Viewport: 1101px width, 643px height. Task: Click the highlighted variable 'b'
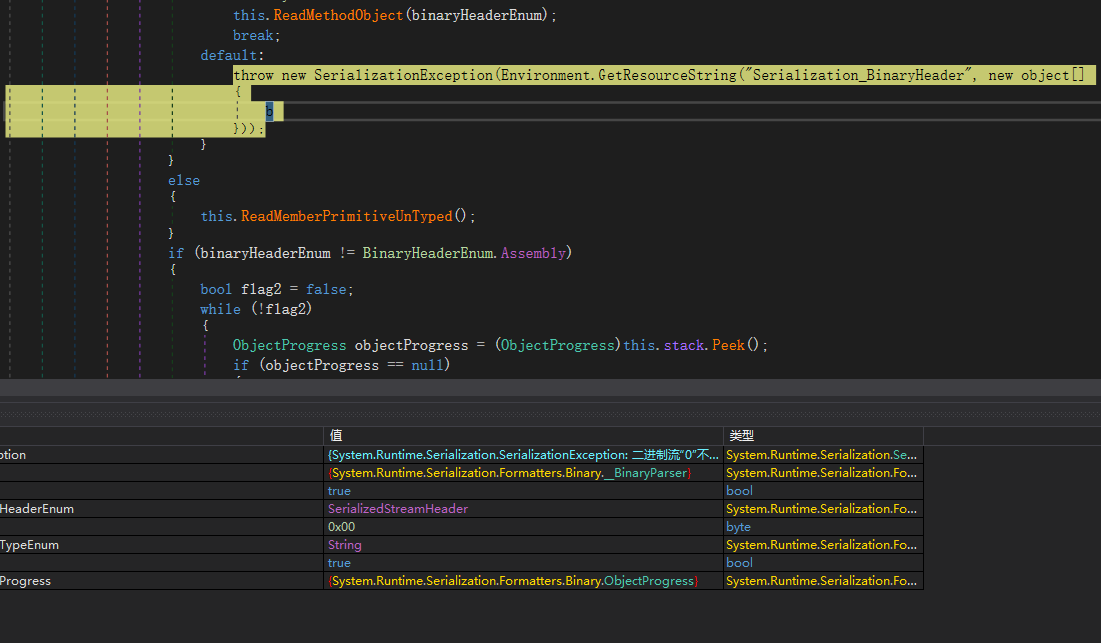pyautogui.click(x=270, y=111)
